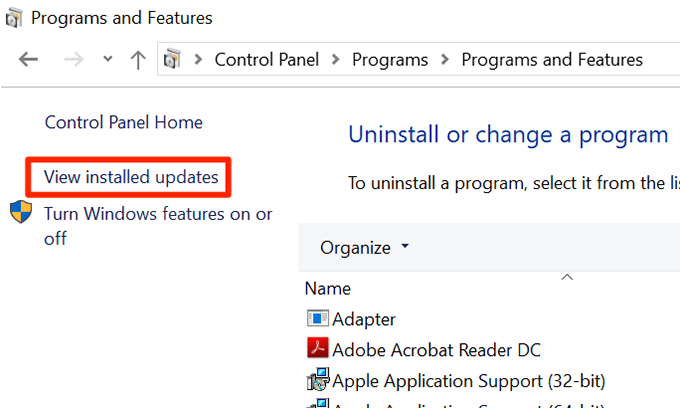The width and height of the screenshot is (680, 408).
Task: Click Programs and Features breadcrumb segment
Action: [552, 59]
